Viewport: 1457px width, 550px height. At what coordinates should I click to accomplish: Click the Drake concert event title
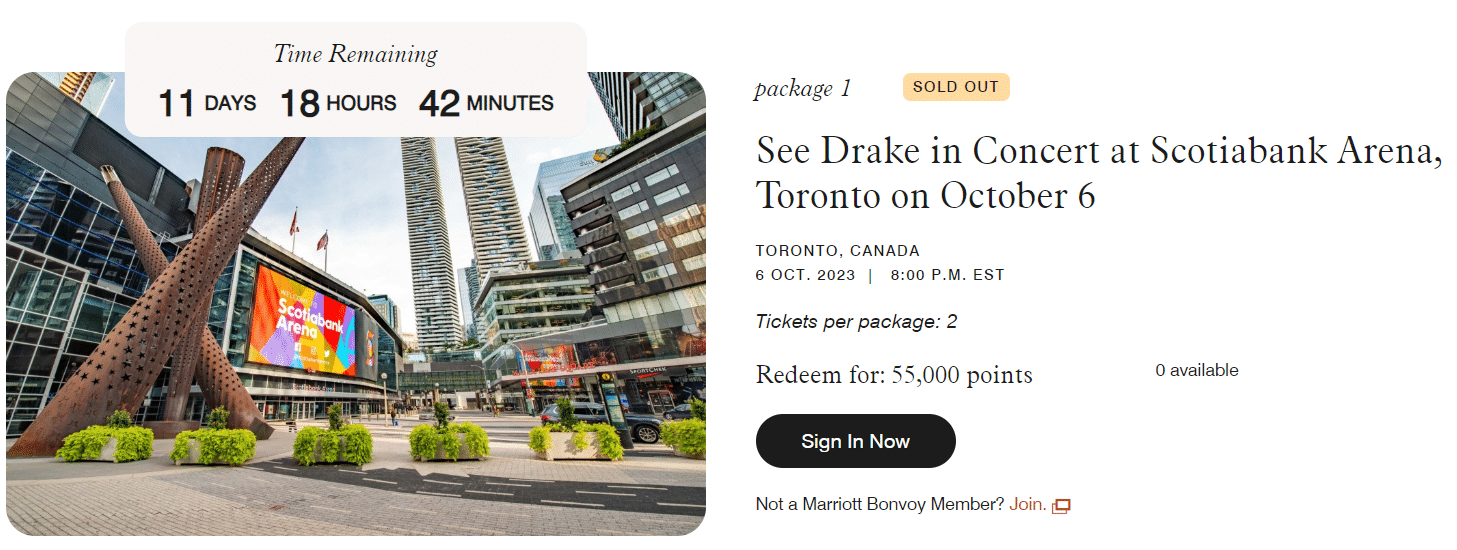pyautogui.click(x=1099, y=172)
